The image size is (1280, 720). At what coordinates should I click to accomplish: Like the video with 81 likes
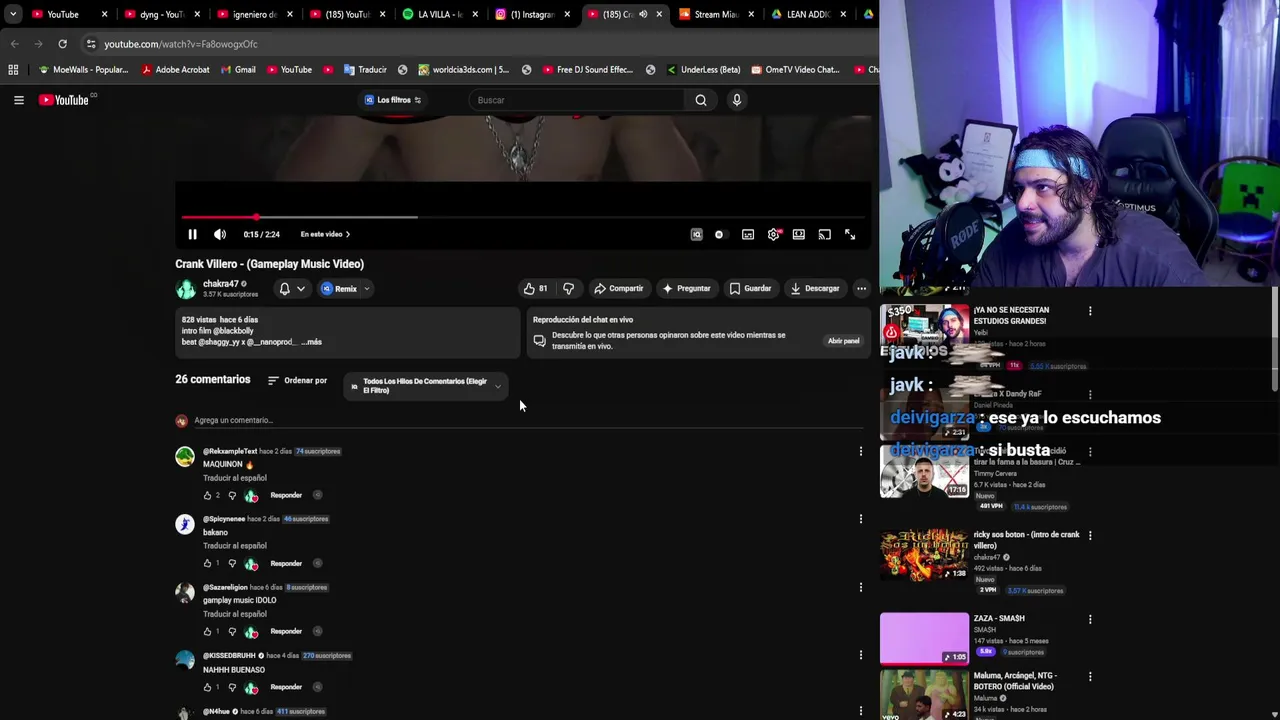535,288
